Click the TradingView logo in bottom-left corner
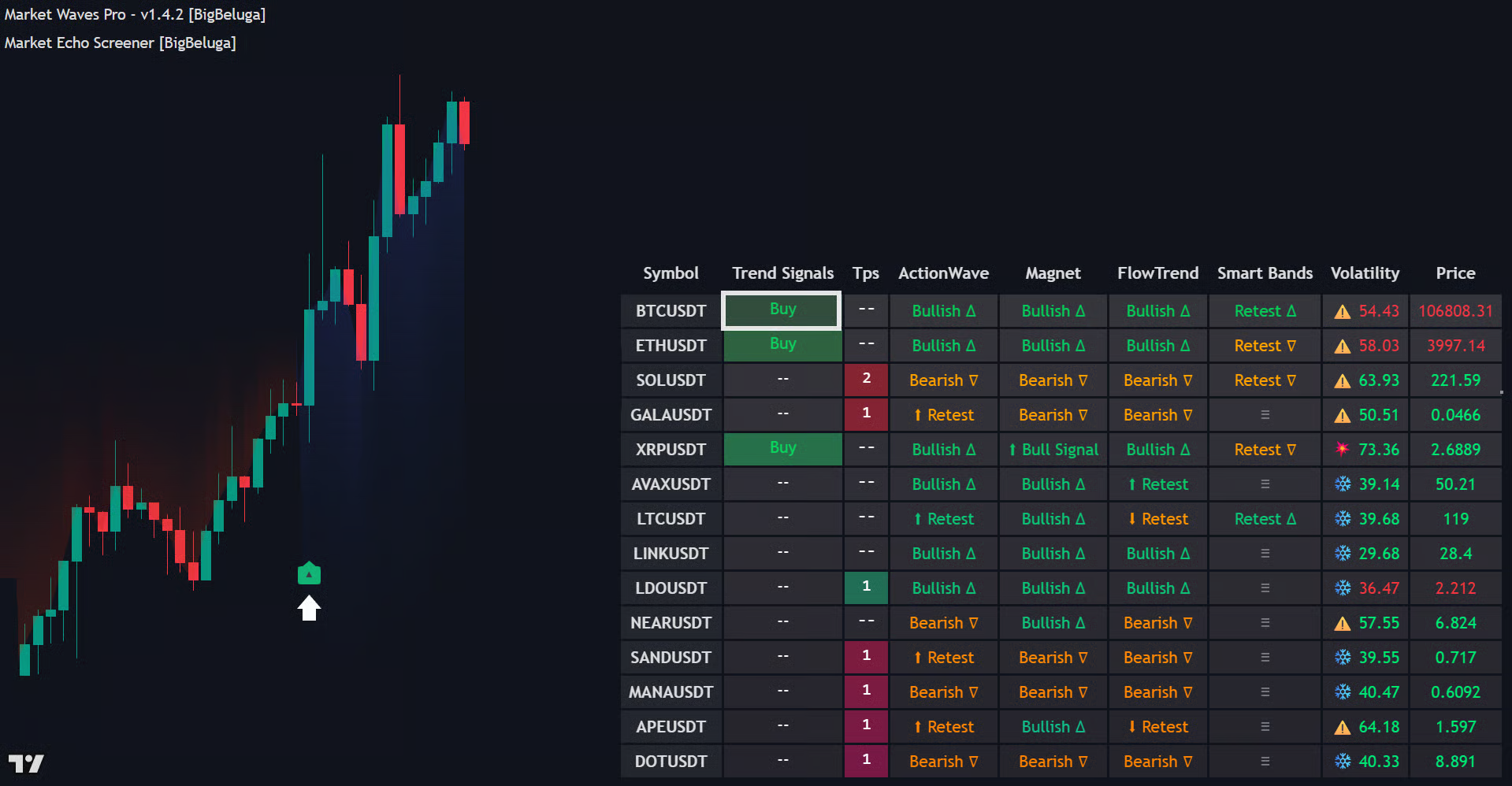 26,763
